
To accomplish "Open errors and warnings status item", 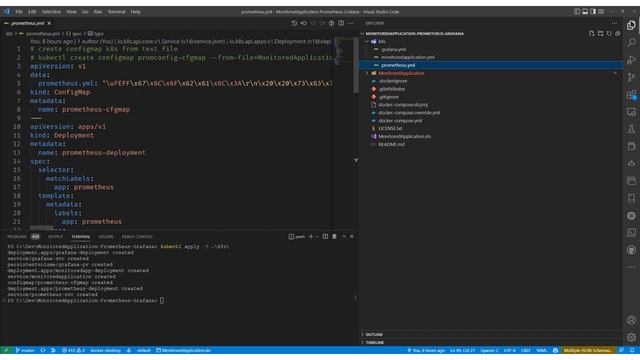I will click(73, 350).
